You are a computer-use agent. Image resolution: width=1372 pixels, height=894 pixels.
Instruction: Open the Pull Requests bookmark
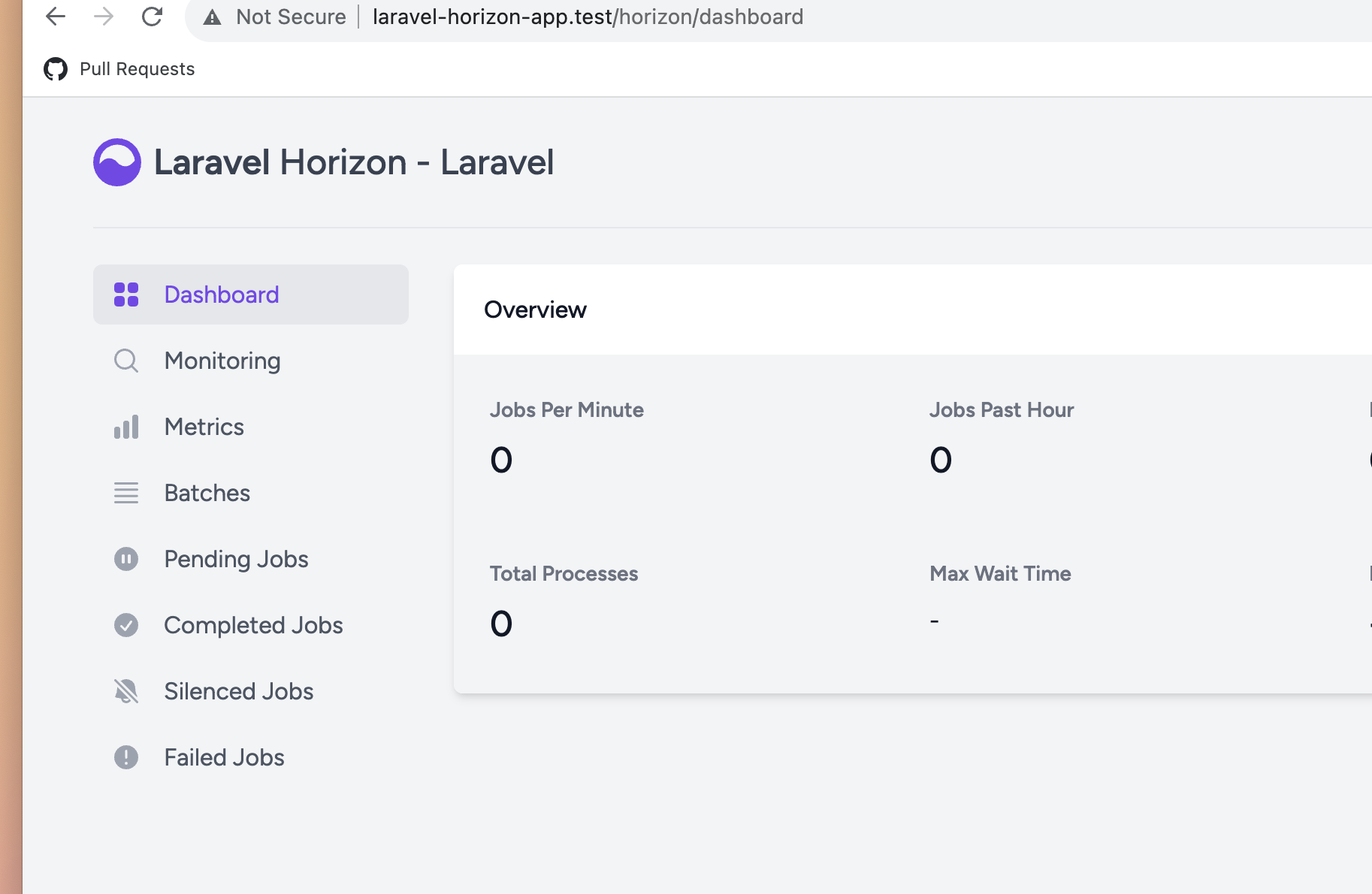(x=136, y=68)
